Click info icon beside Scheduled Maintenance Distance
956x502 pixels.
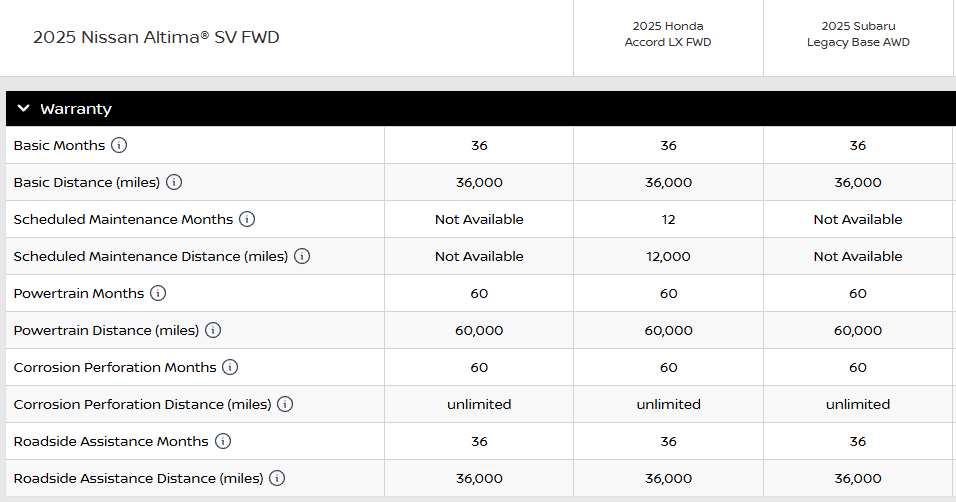(x=302, y=256)
